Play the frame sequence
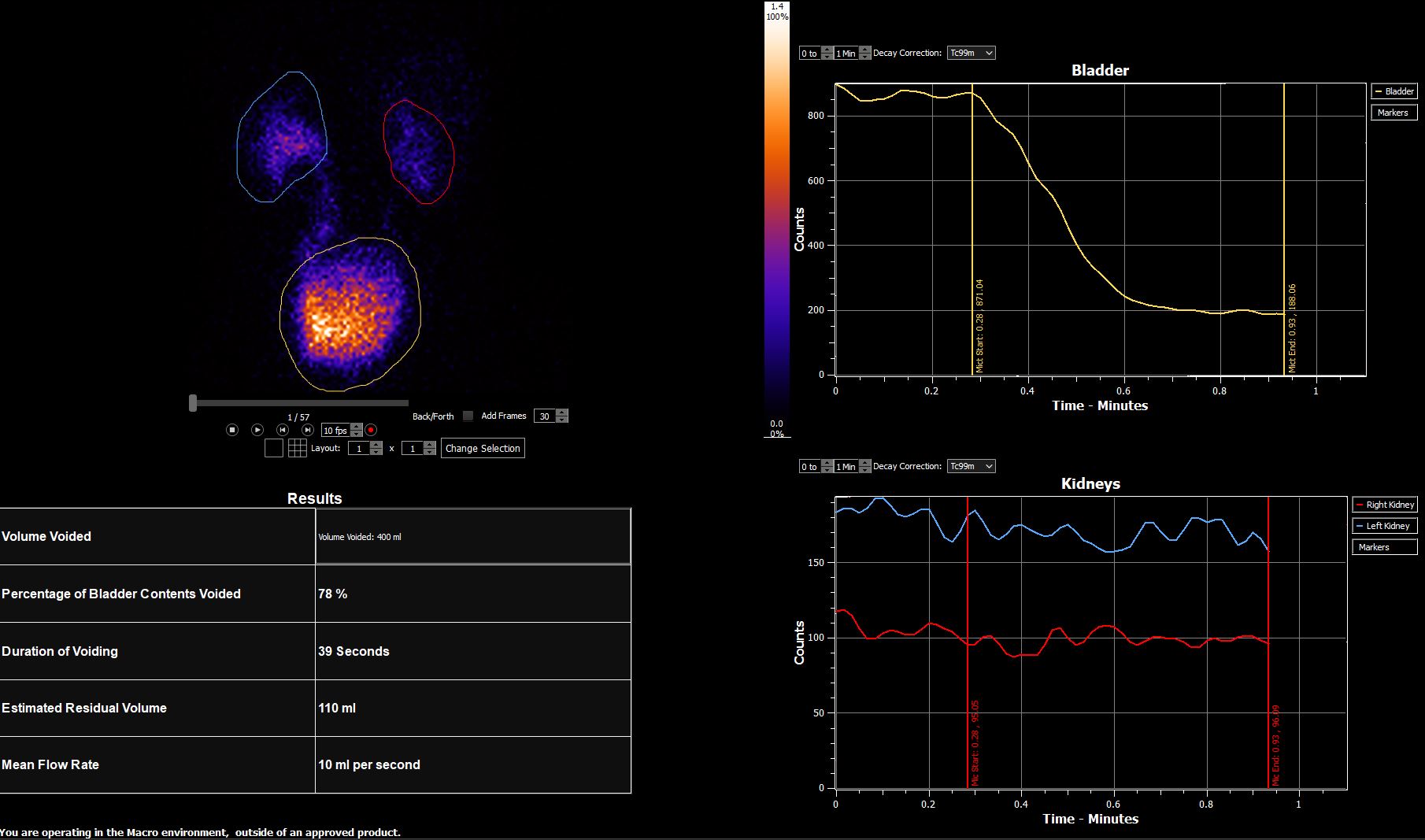 point(257,430)
